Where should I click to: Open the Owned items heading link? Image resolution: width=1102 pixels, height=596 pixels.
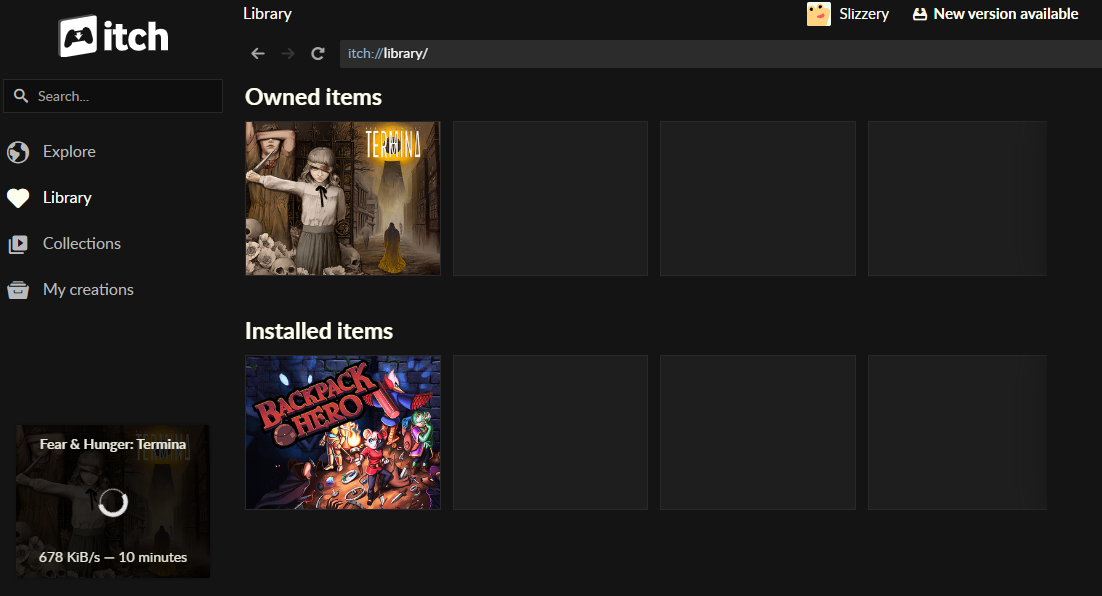click(x=313, y=97)
